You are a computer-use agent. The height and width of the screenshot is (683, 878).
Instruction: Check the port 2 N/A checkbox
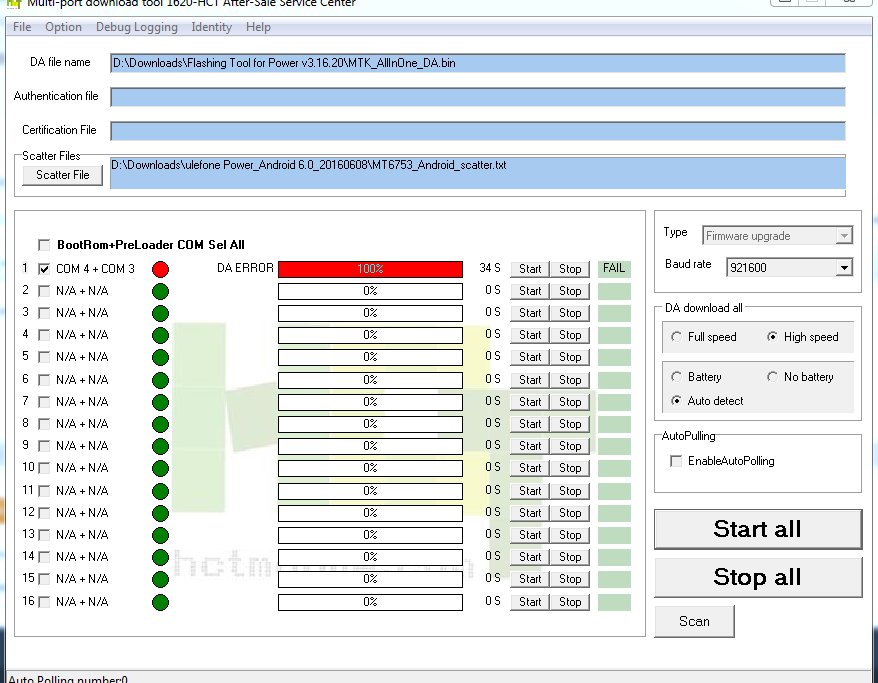click(44, 291)
